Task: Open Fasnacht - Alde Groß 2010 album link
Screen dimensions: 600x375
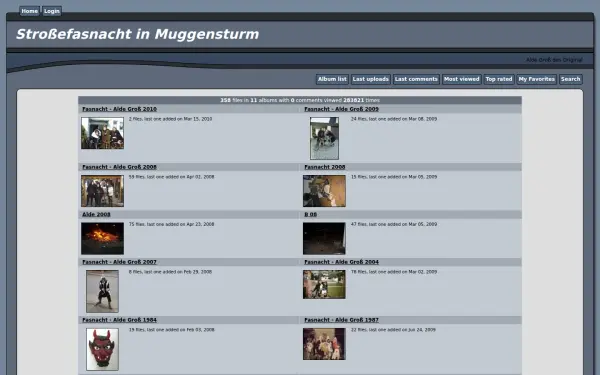Action: click(x=119, y=109)
